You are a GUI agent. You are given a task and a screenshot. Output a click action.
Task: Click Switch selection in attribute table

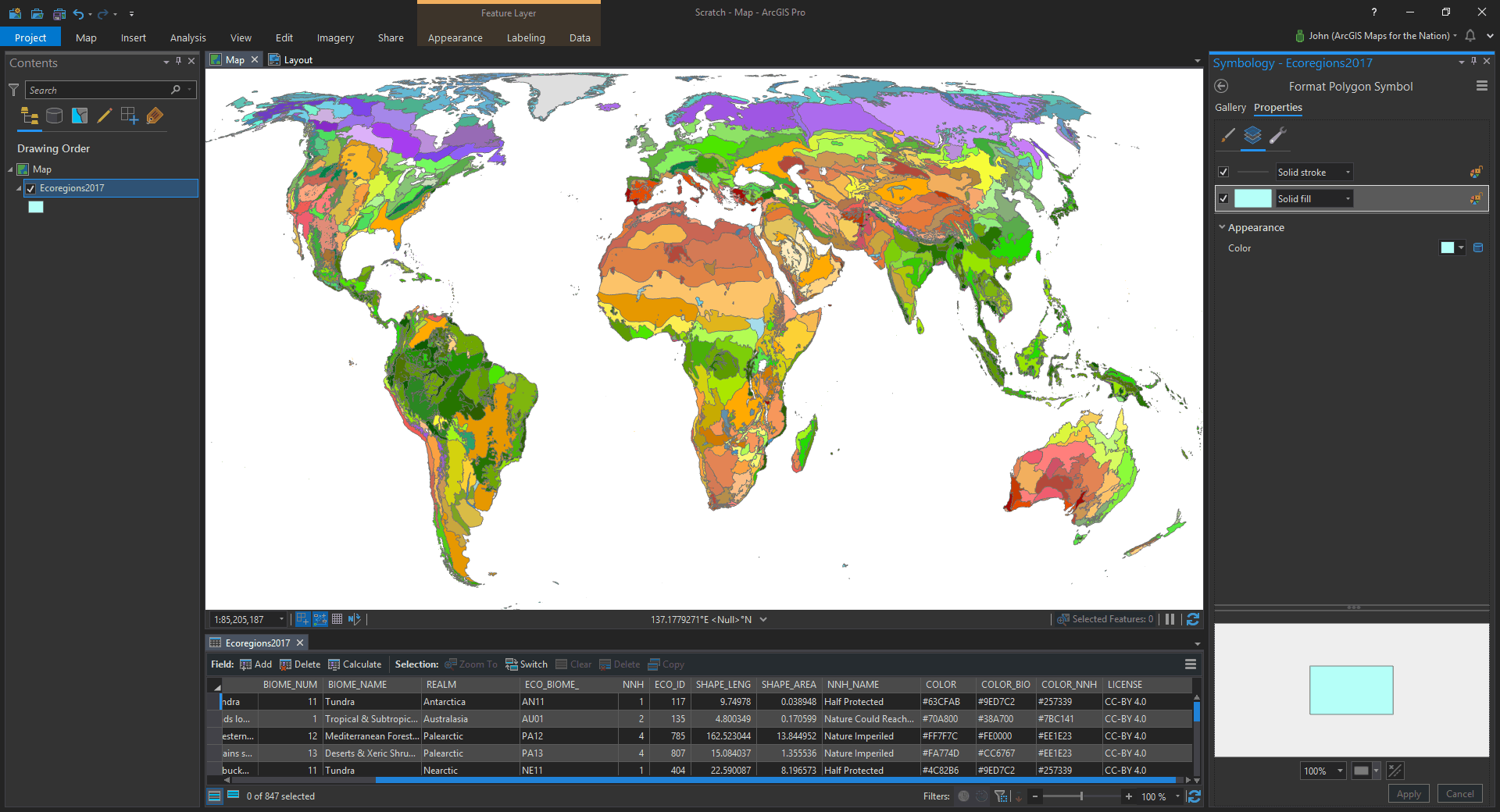pos(527,664)
